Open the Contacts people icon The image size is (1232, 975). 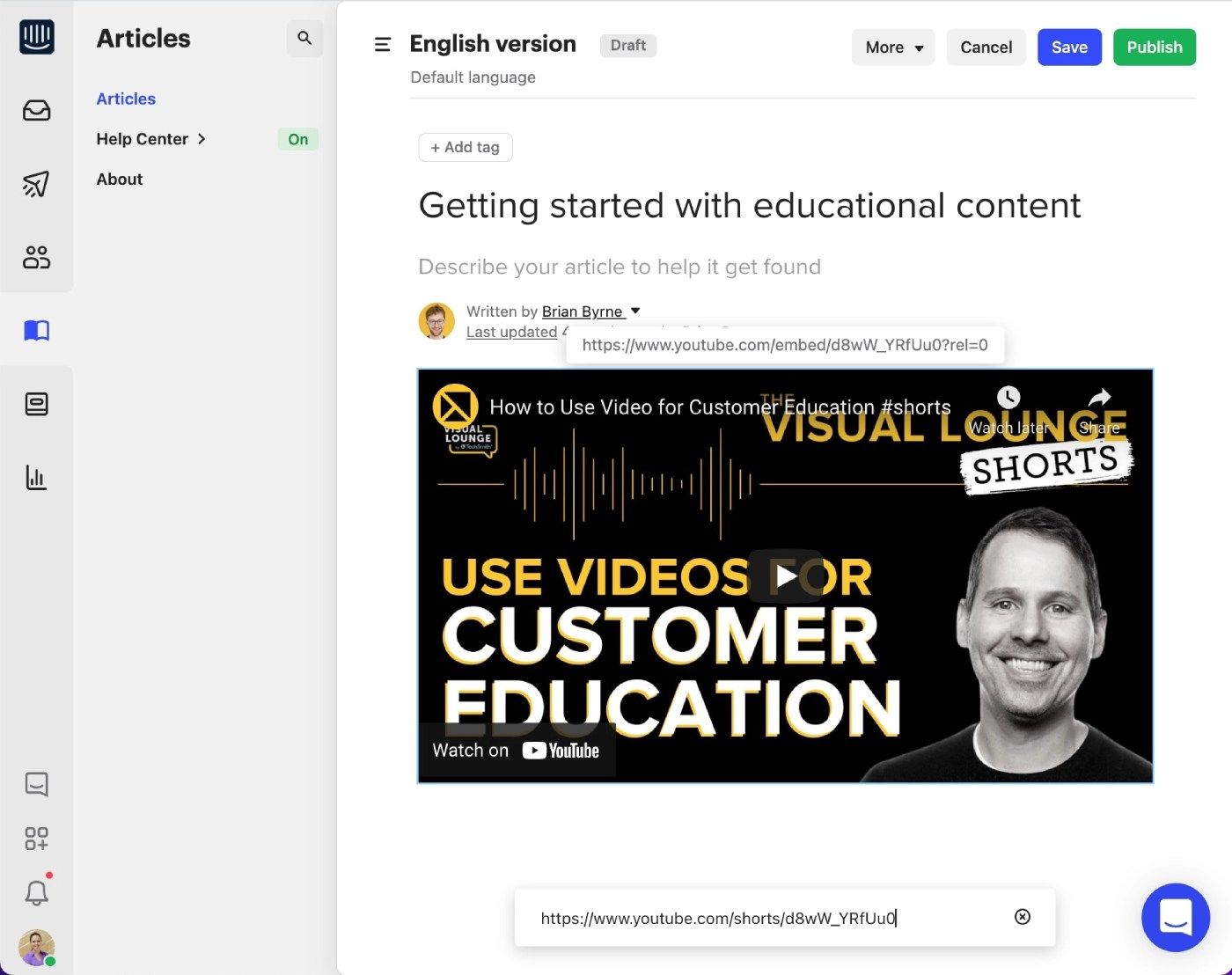click(x=36, y=257)
